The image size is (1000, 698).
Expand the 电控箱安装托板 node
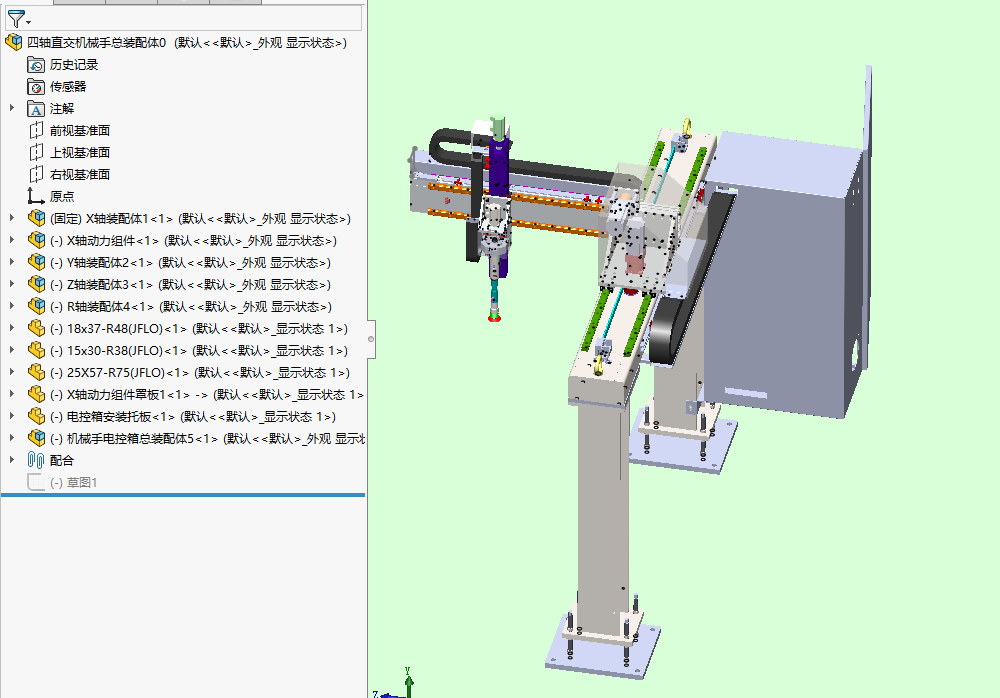coord(11,417)
